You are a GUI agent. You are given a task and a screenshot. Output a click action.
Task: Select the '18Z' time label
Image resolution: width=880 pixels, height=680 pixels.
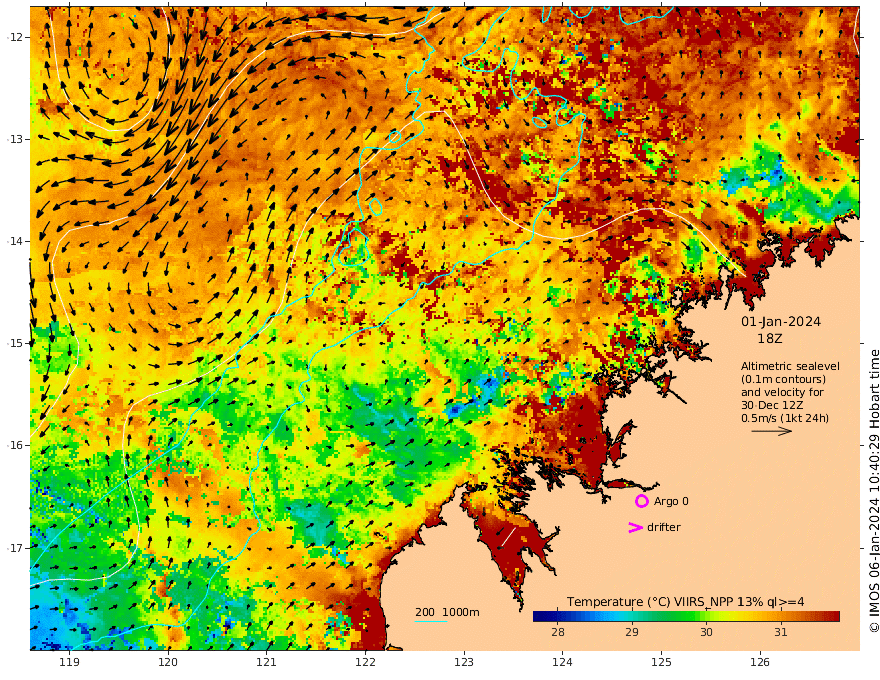click(x=769, y=338)
